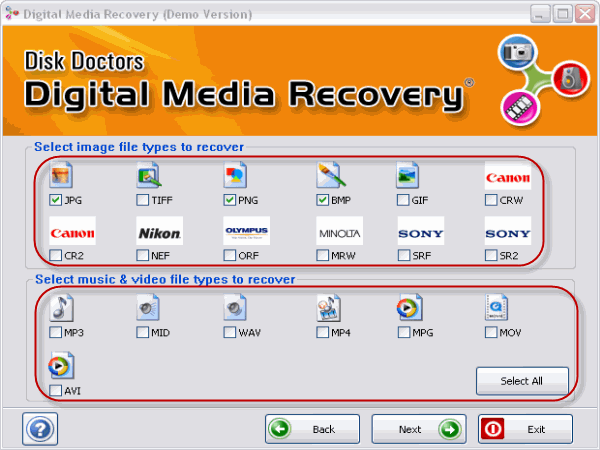Click the TIFF file type icon

click(x=148, y=175)
